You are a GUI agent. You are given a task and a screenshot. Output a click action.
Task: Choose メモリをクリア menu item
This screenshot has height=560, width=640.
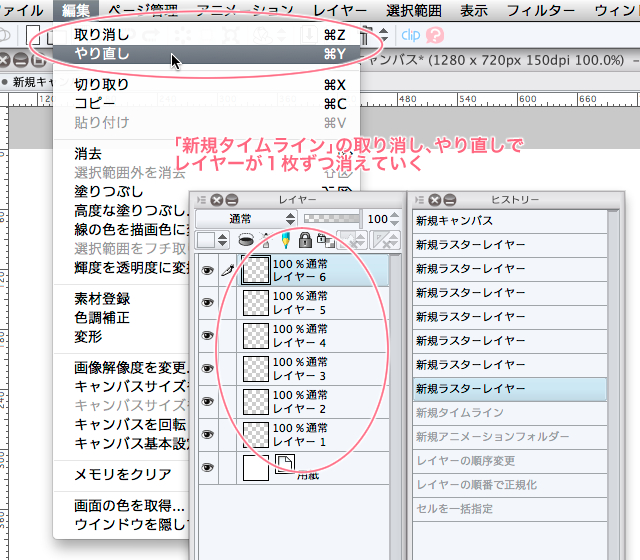(122, 474)
